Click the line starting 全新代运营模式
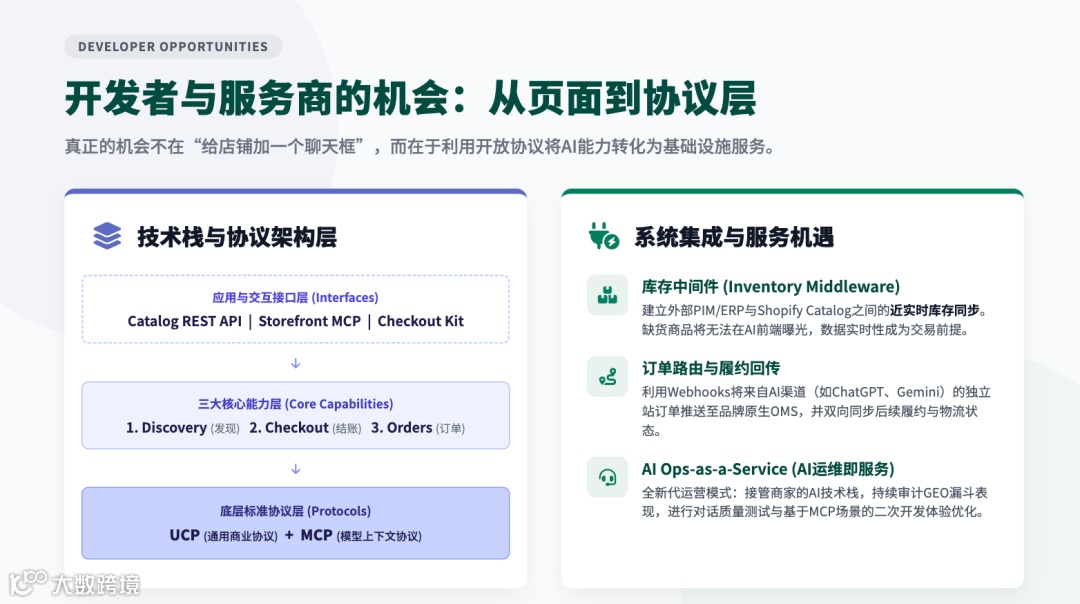Viewport: 1080px width, 604px height. 815,492
